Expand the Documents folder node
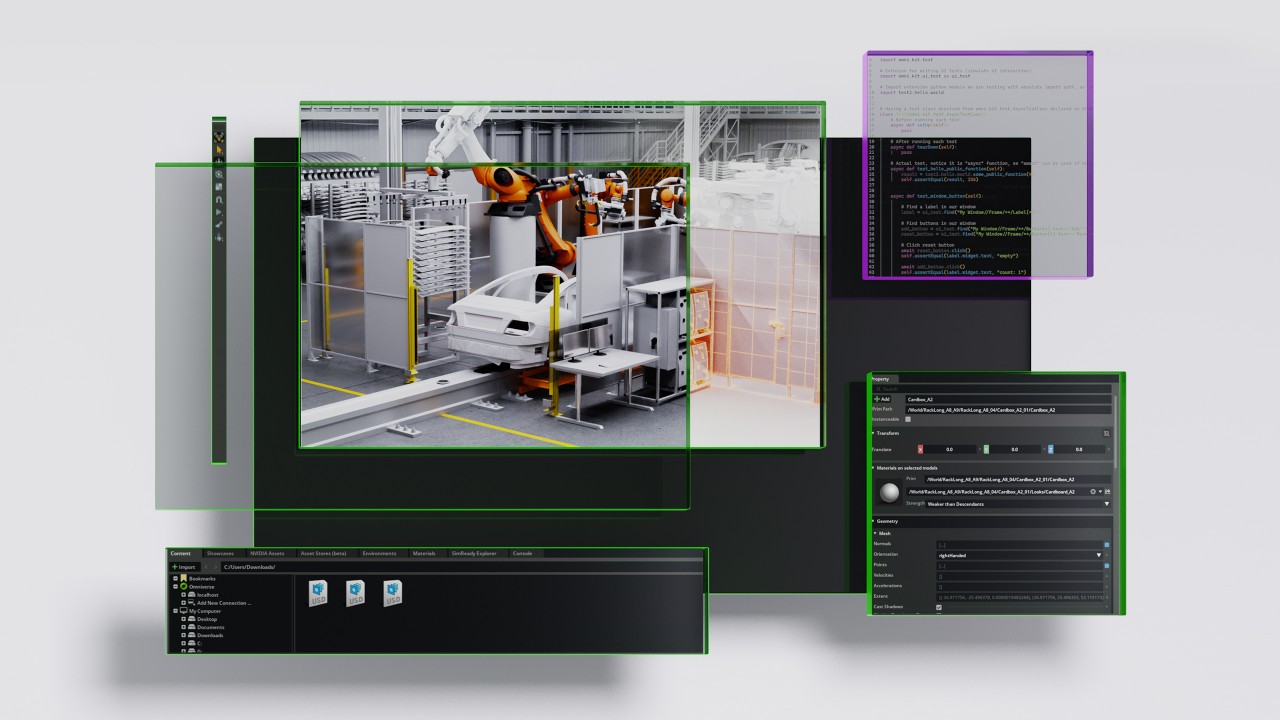The image size is (1280, 720). pos(184,627)
